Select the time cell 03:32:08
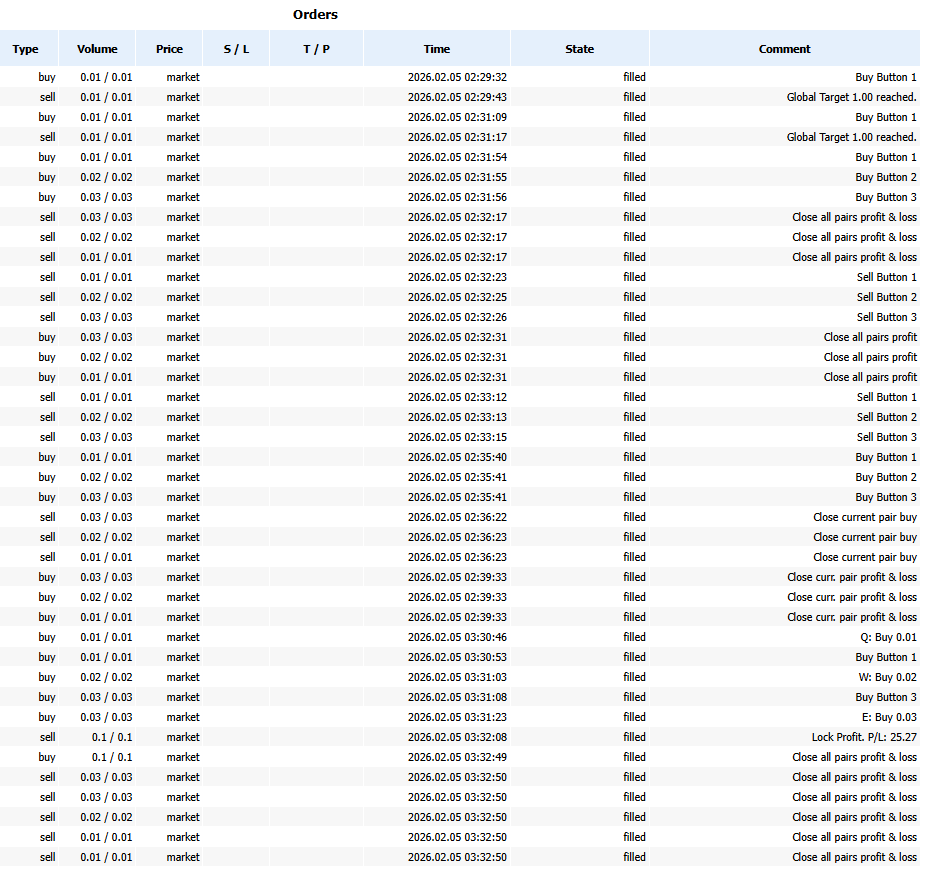 coord(457,737)
